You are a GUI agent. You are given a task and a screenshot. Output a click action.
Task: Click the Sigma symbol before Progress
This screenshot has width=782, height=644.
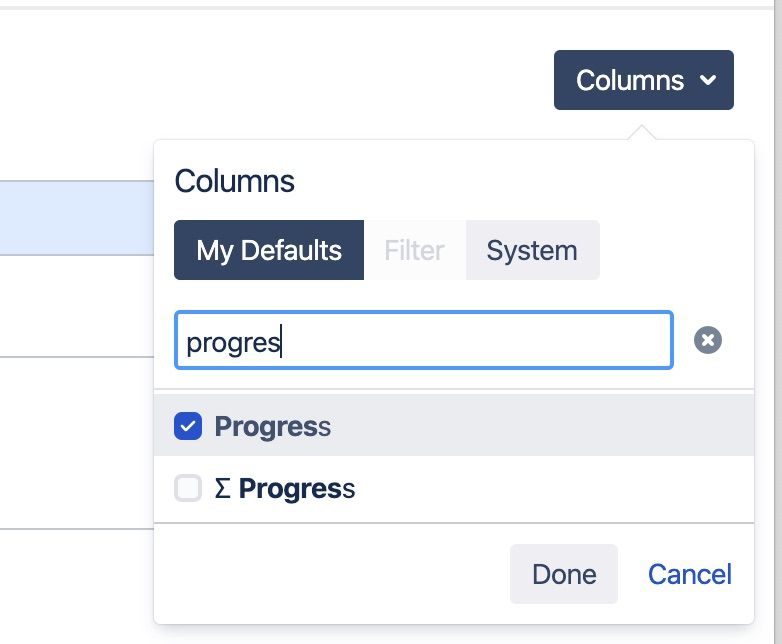pos(222,489)
